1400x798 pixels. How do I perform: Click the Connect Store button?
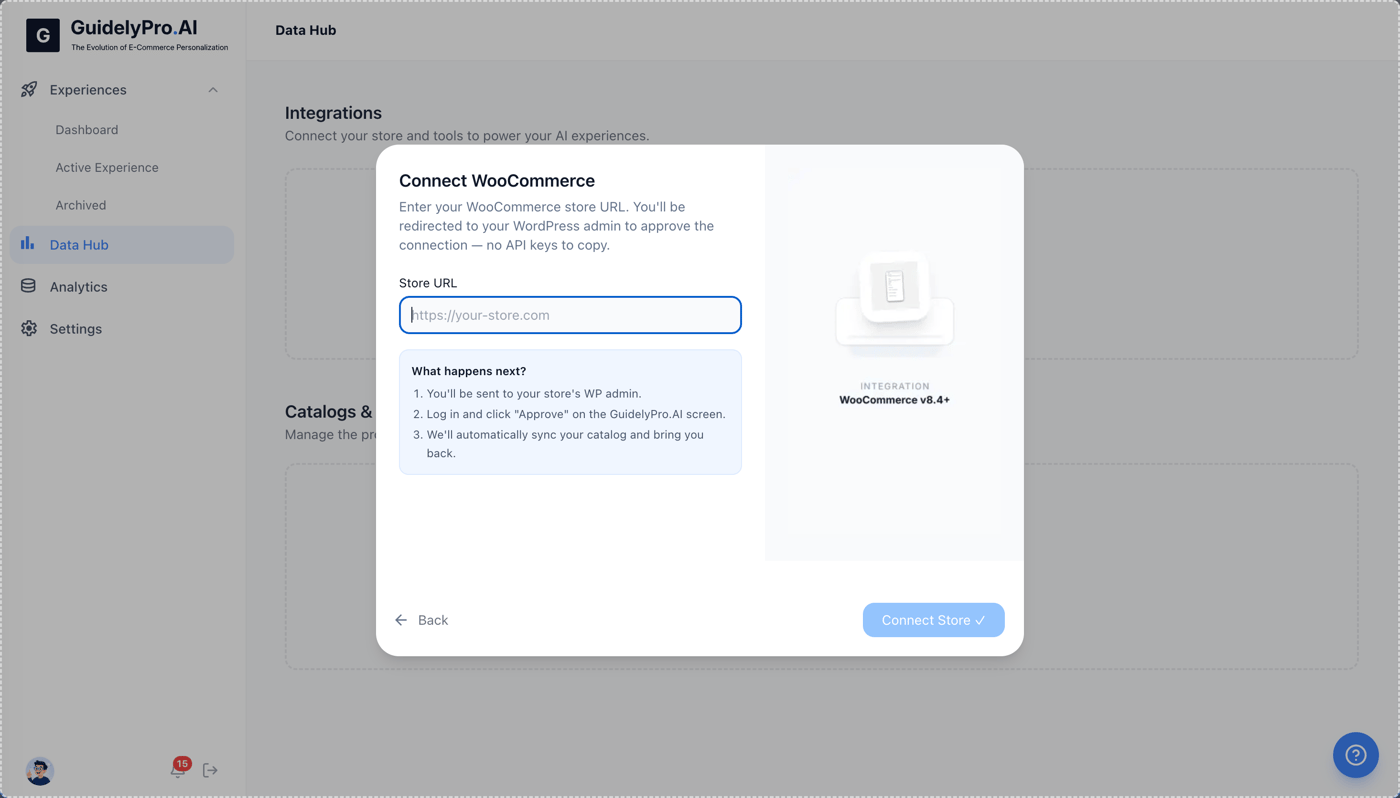coord(934,620)
